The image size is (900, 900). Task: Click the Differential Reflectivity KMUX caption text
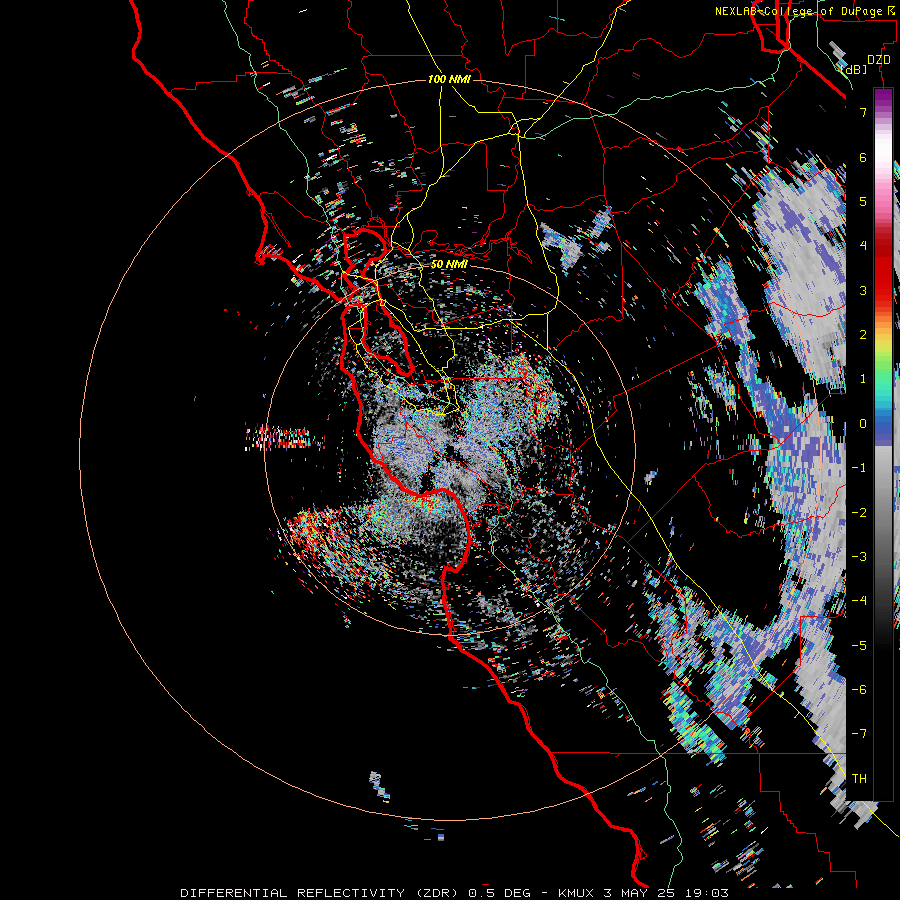455,893
